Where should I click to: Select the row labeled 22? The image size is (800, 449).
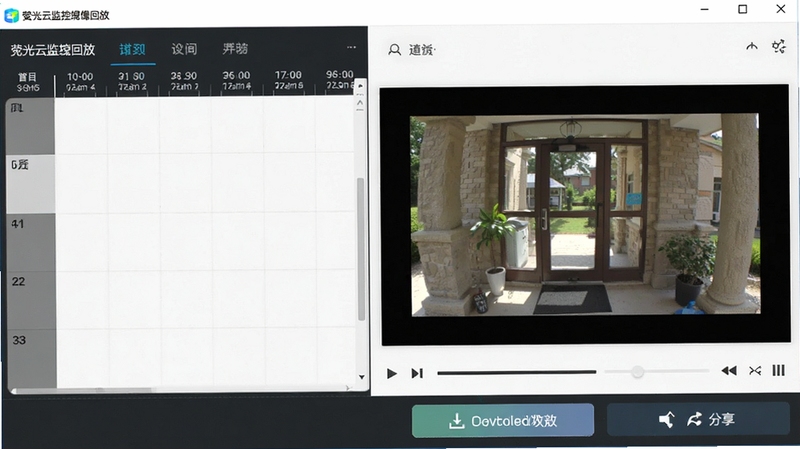pyautogui.click(x=31, y=301)
